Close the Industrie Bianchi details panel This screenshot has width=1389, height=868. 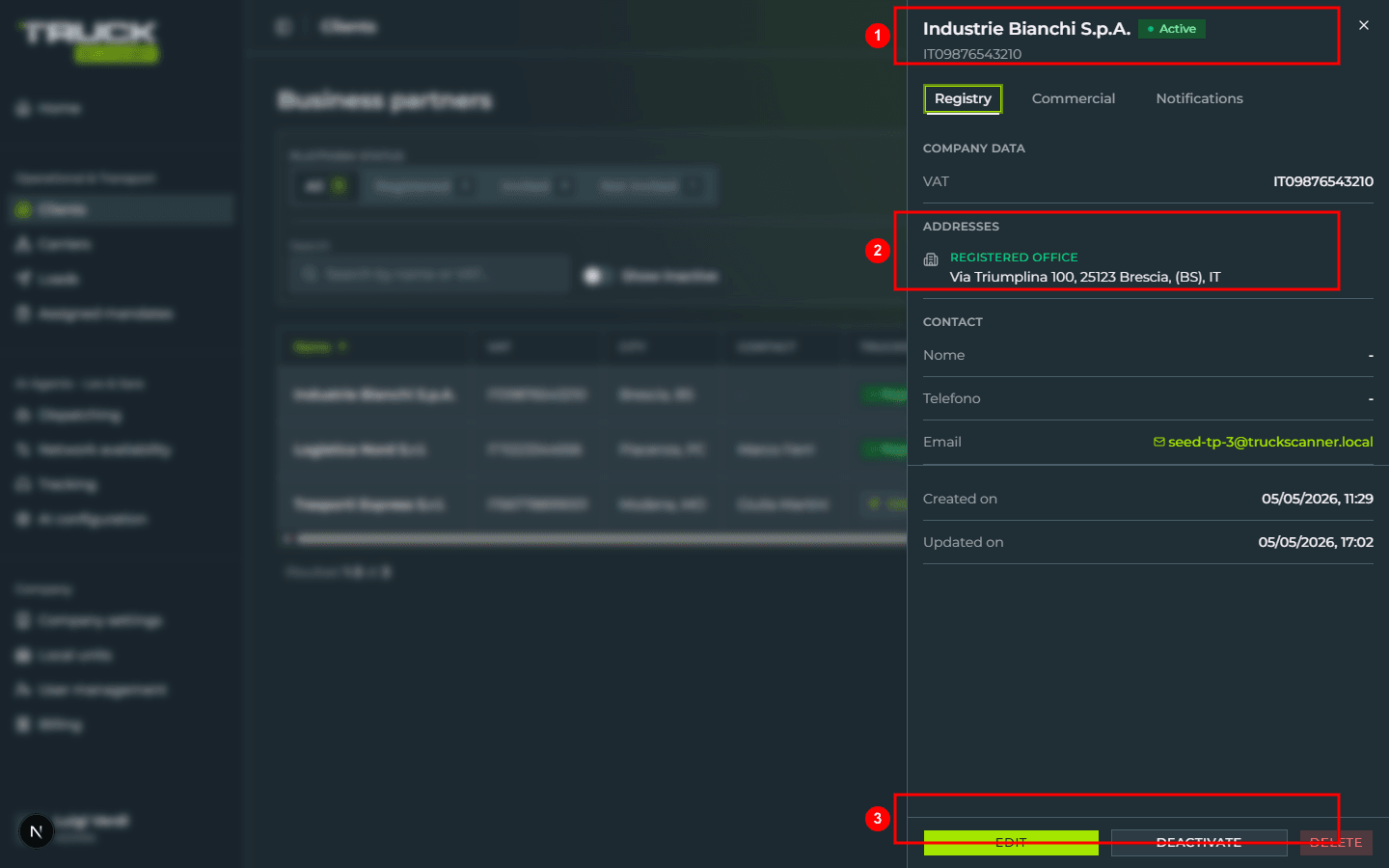(1363, 26)
